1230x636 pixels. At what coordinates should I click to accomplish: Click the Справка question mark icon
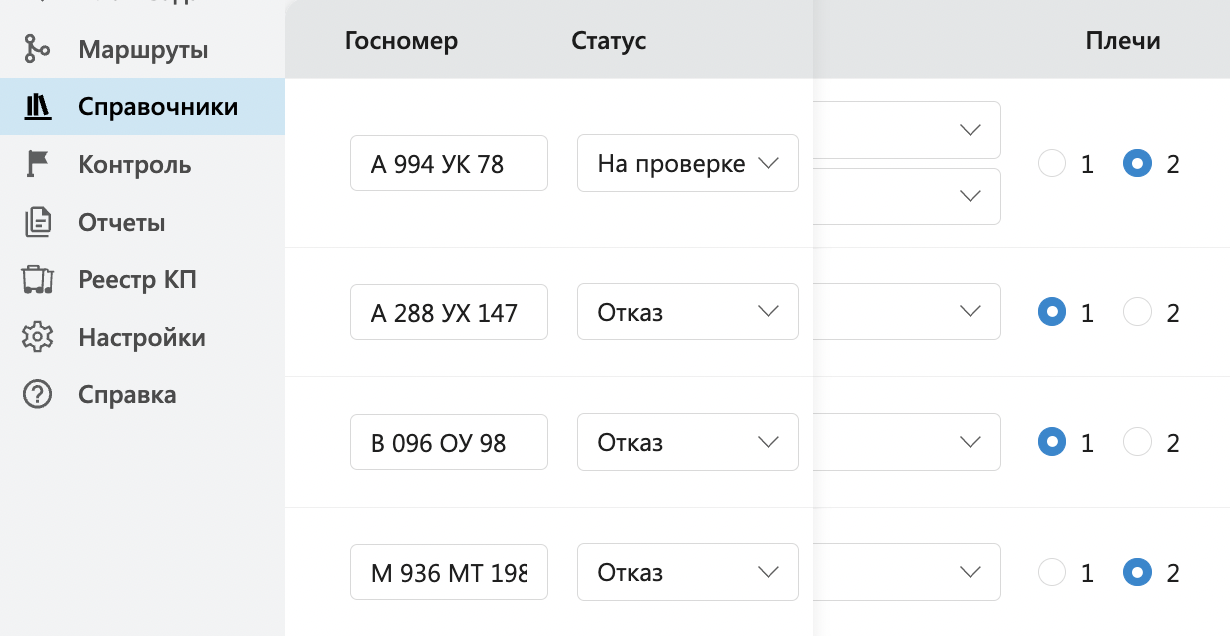pyautogui.click(x=38, y=395)
